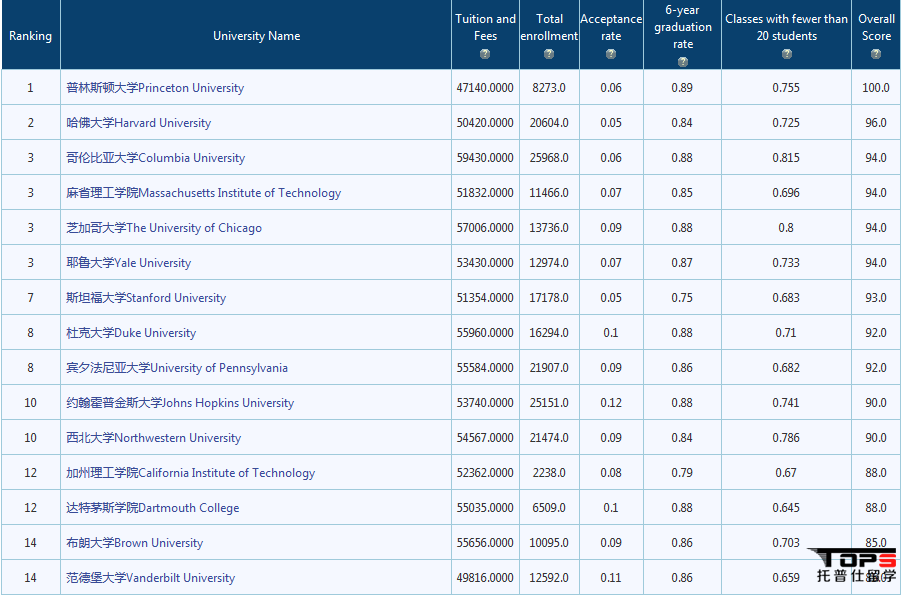Screen dimensions: 901x595
Task: Select Princeton's overall score 100.0
Action: (x=876, y=88)
